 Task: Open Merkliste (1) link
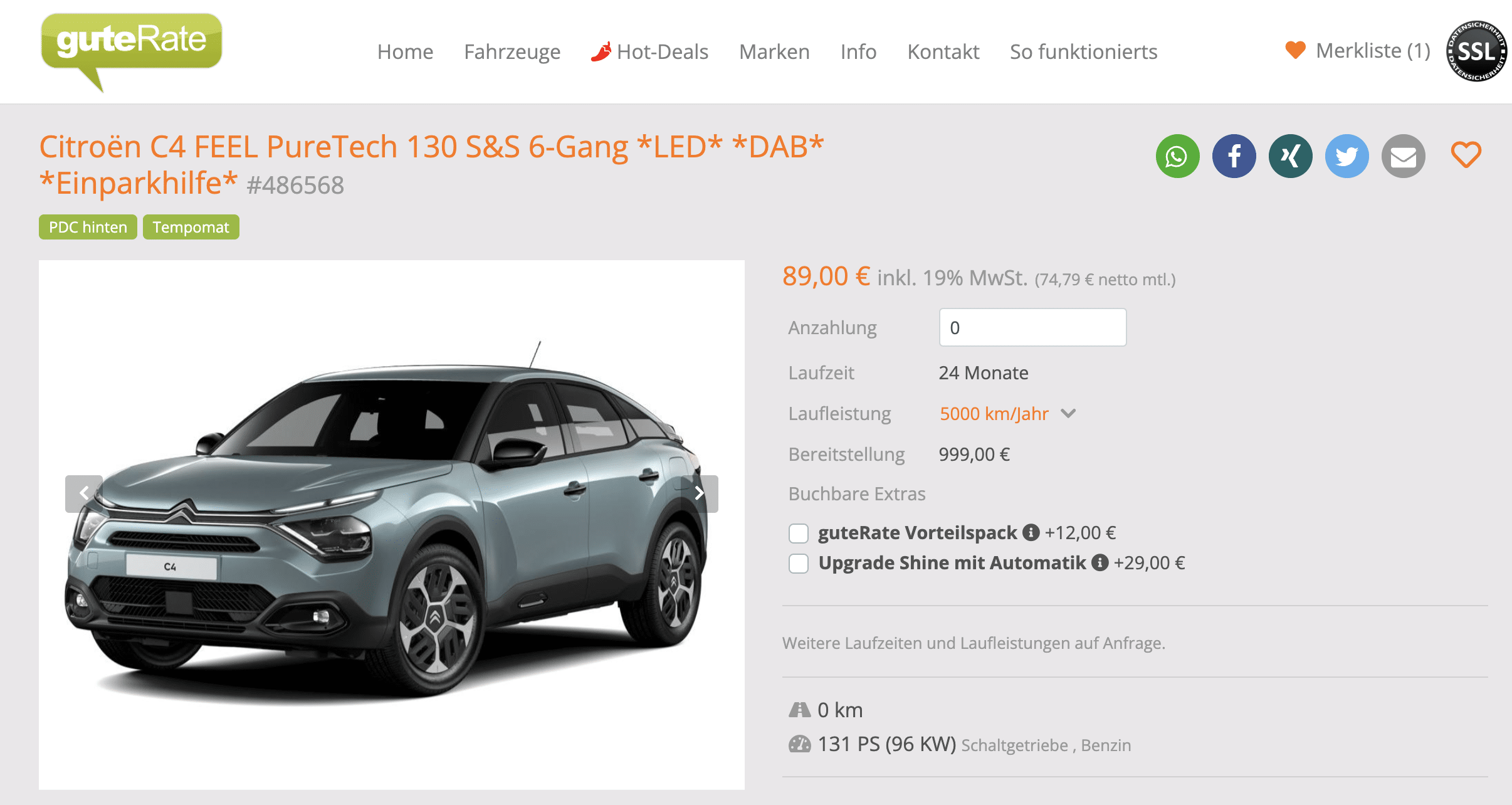1358,50
